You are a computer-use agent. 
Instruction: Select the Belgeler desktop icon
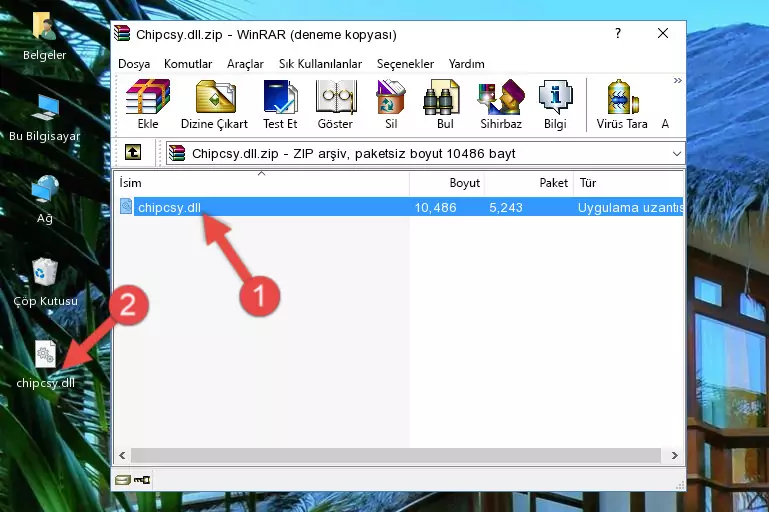pos(44,37)
